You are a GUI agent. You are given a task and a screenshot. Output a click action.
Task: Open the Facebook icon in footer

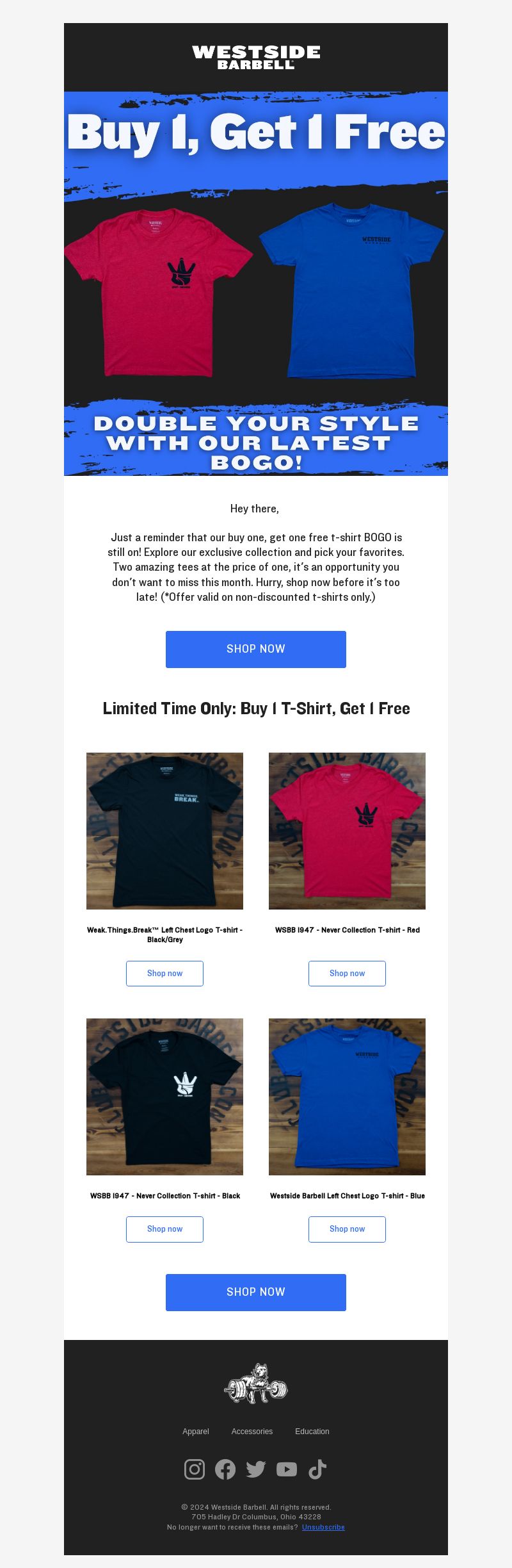coord(225,1469)
